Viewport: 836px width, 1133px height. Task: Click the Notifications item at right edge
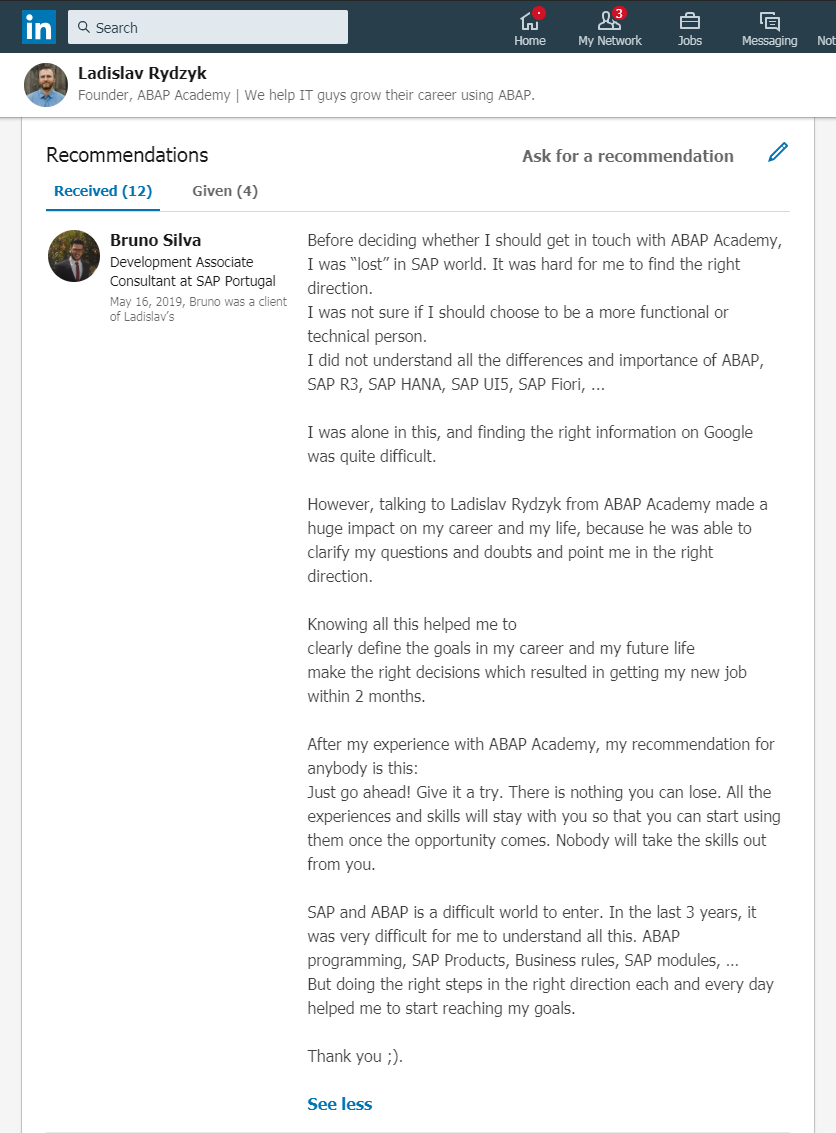[826, 27]
